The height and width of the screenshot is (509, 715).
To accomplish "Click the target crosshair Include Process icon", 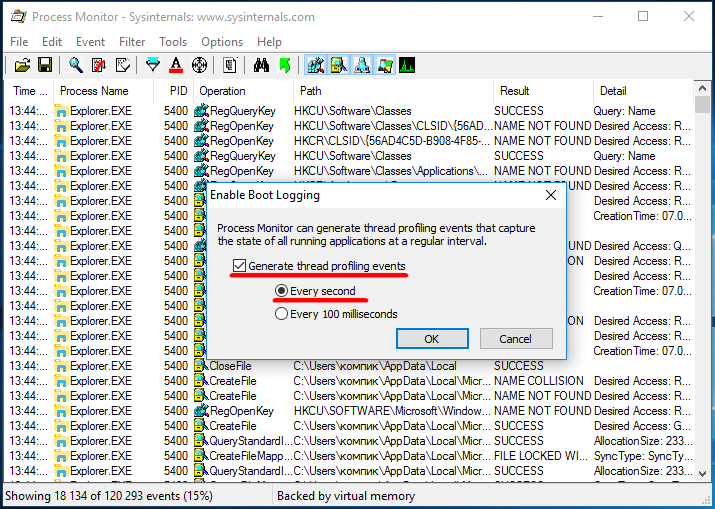I will click(x=199, y=65).
